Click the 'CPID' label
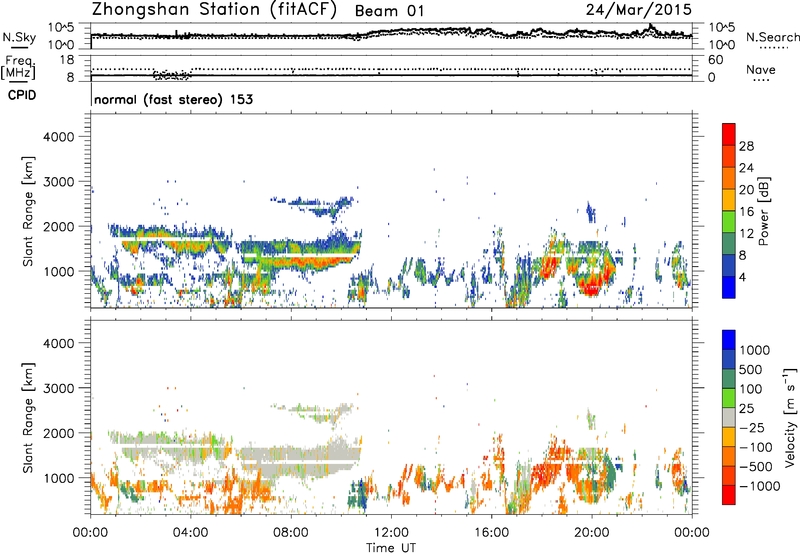The image size is (800, 554). pos(22,95)
